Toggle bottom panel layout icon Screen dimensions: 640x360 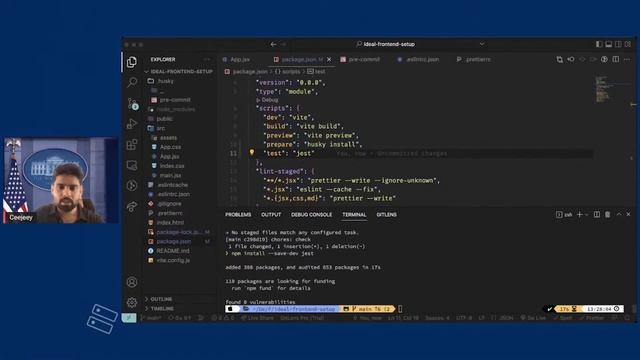[x=609, y=44]
